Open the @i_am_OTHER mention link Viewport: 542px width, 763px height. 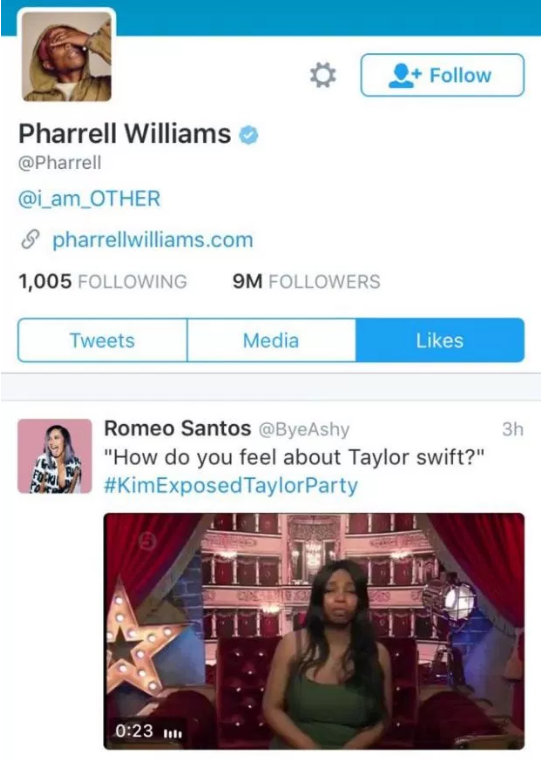(x=89, y=199)
